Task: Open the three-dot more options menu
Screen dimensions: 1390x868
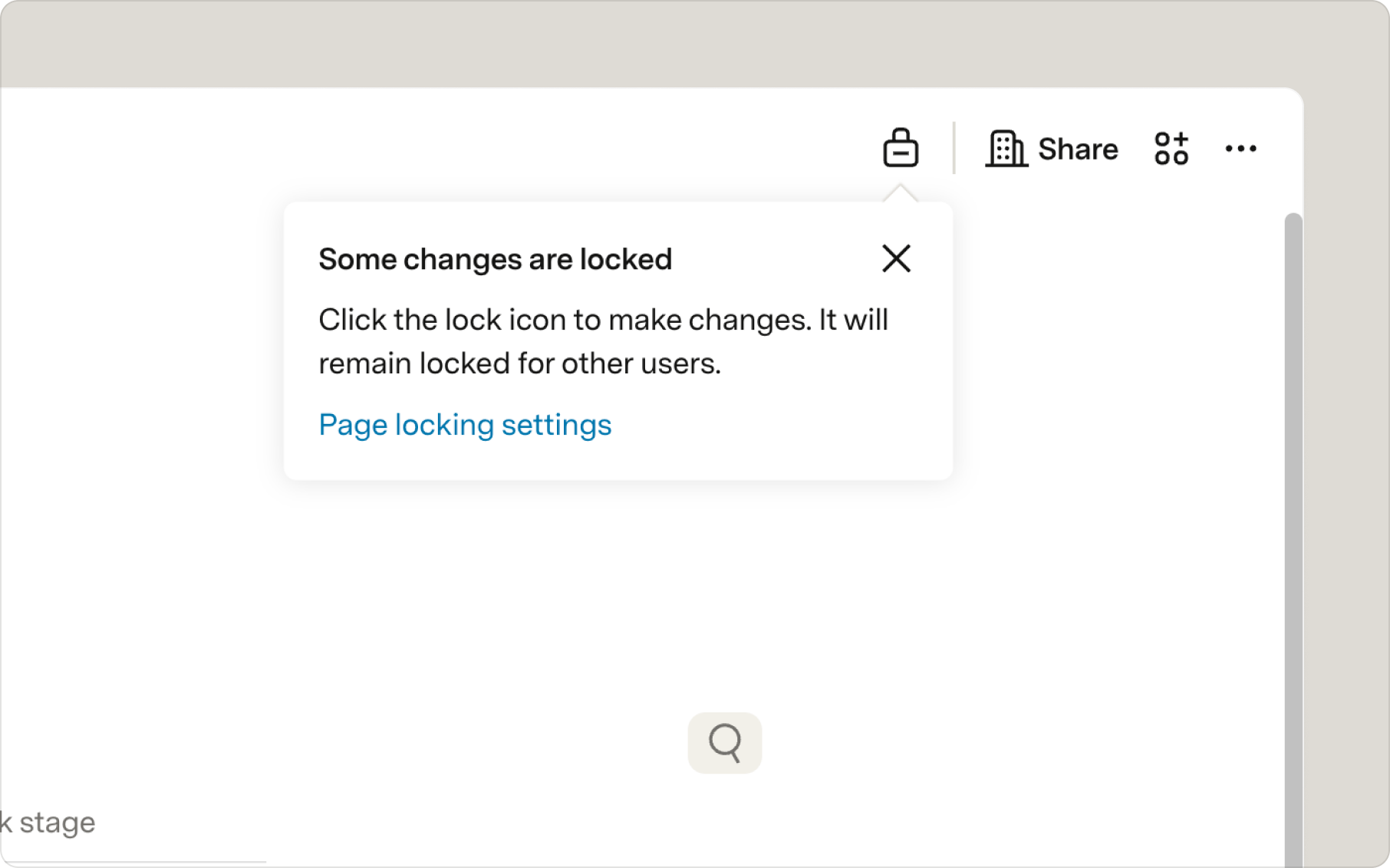Action: pyautogui.click(x=1240, y=149)
